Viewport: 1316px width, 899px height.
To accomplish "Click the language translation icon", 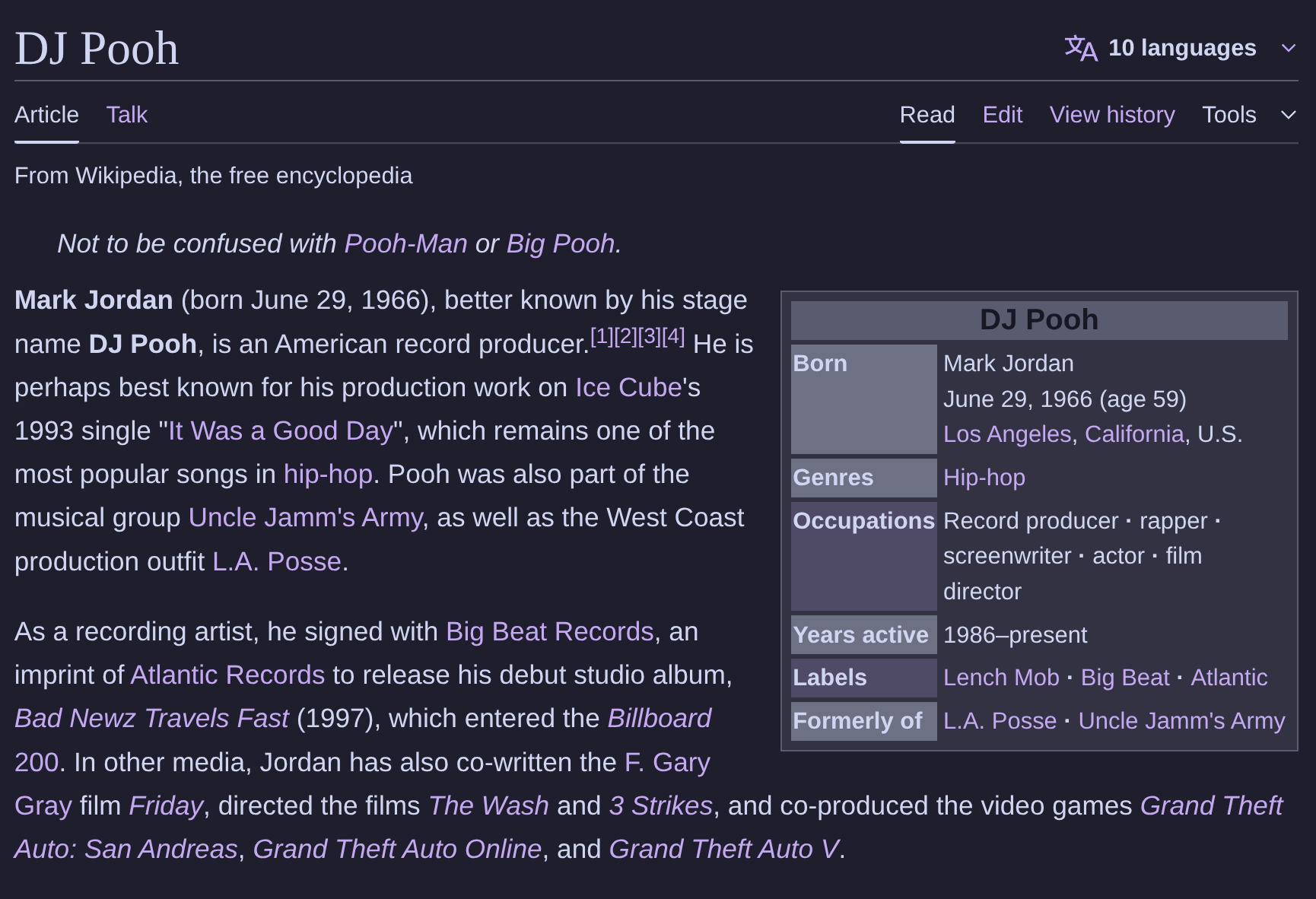I will pyautogui.click(x=1081, y=48).
